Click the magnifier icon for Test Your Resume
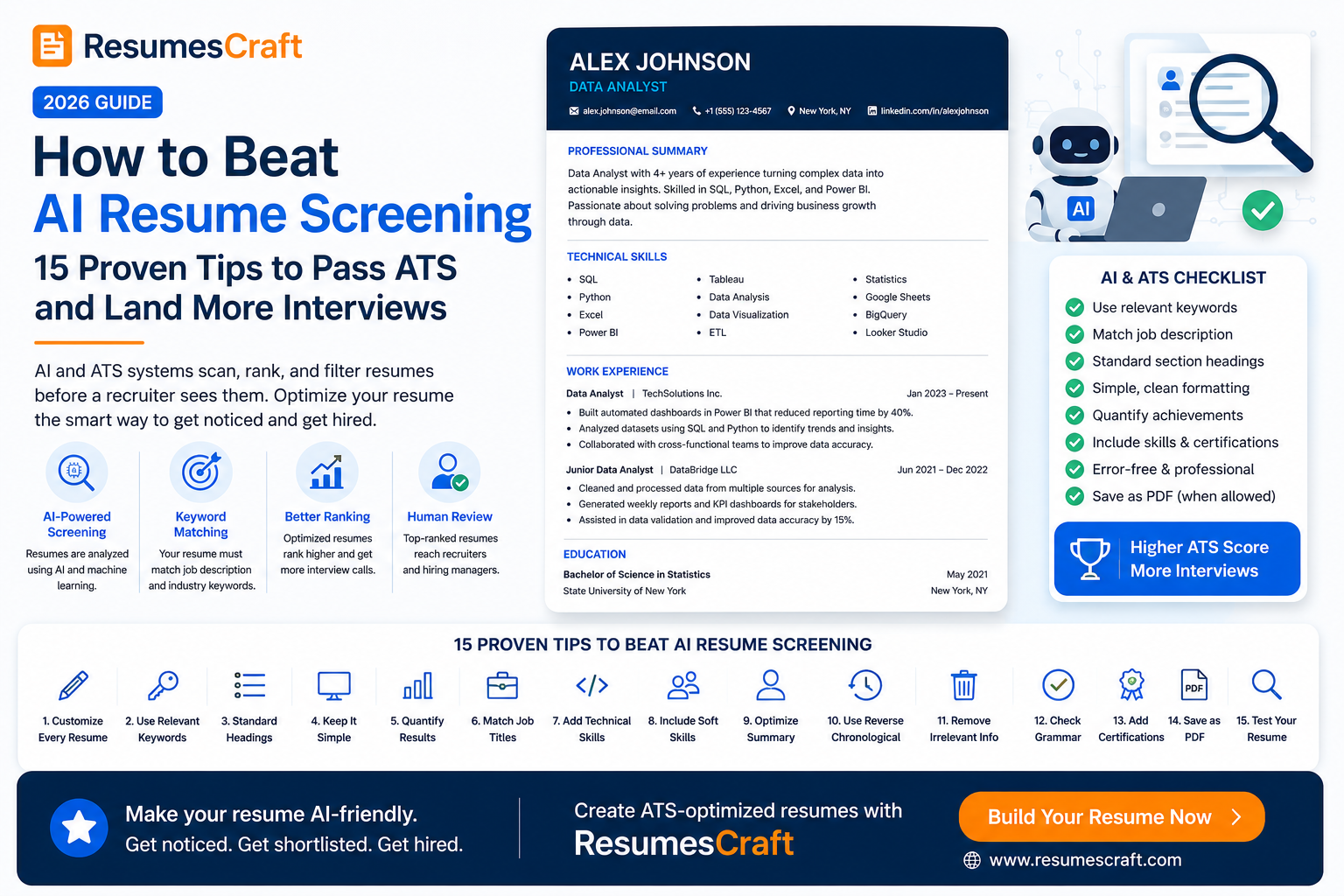Viewport: 1344px width, 896px height. click(x=1267, y=685)
